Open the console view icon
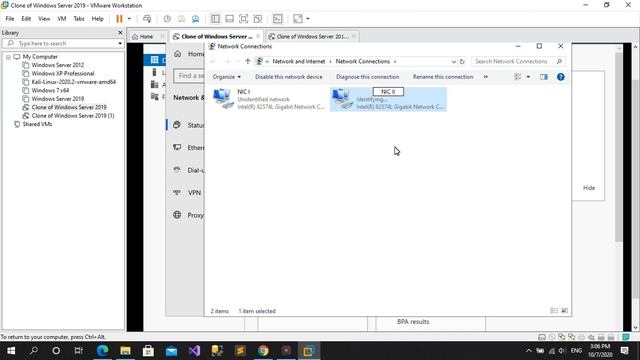The image size is (640, 360). pyautogui.click(x=278, y=19)
